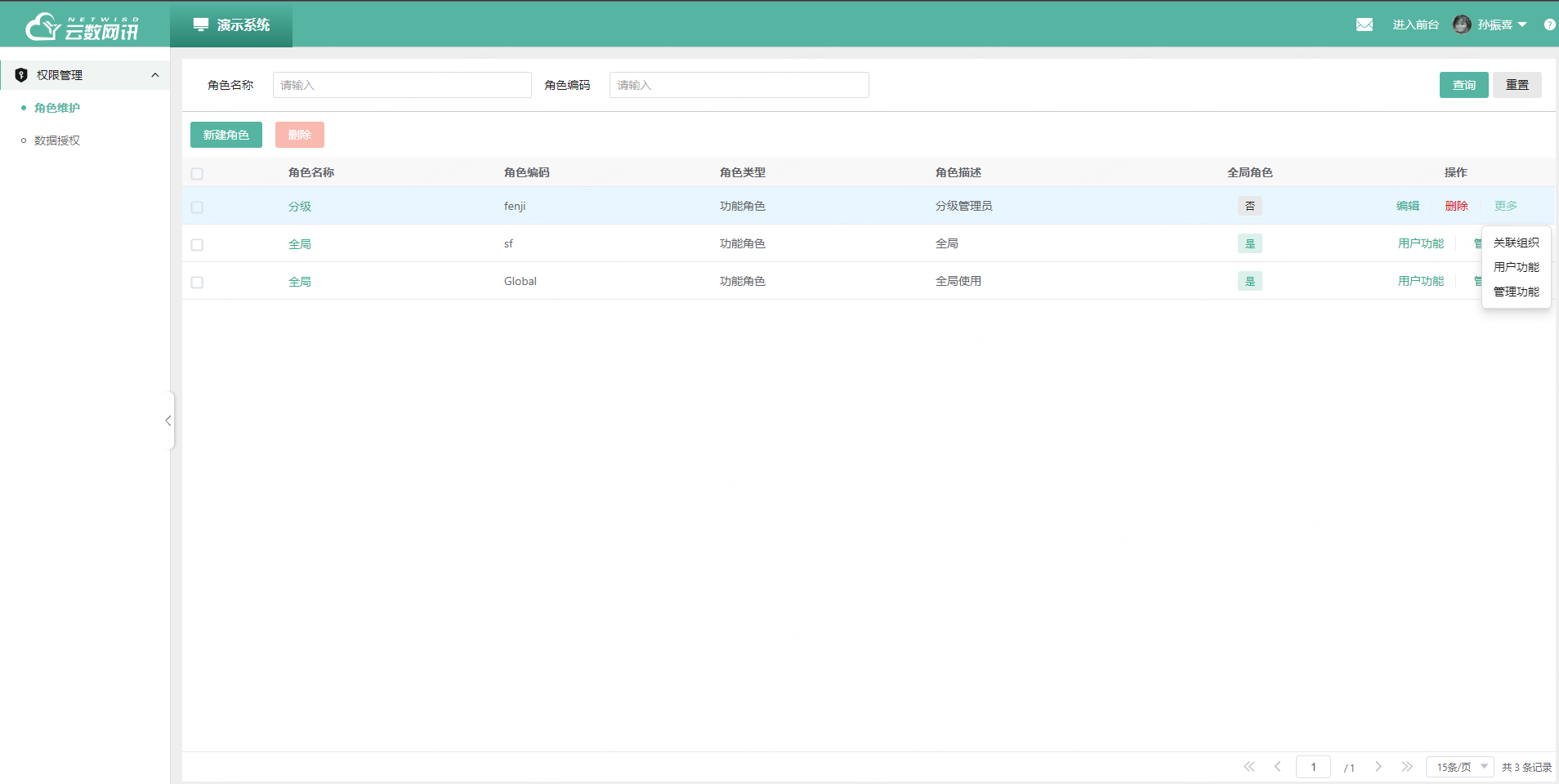The height and width of the screenshot is (784, 1559).
Task: Go to the last page arrow
Action: click(x=1406, y=767)
